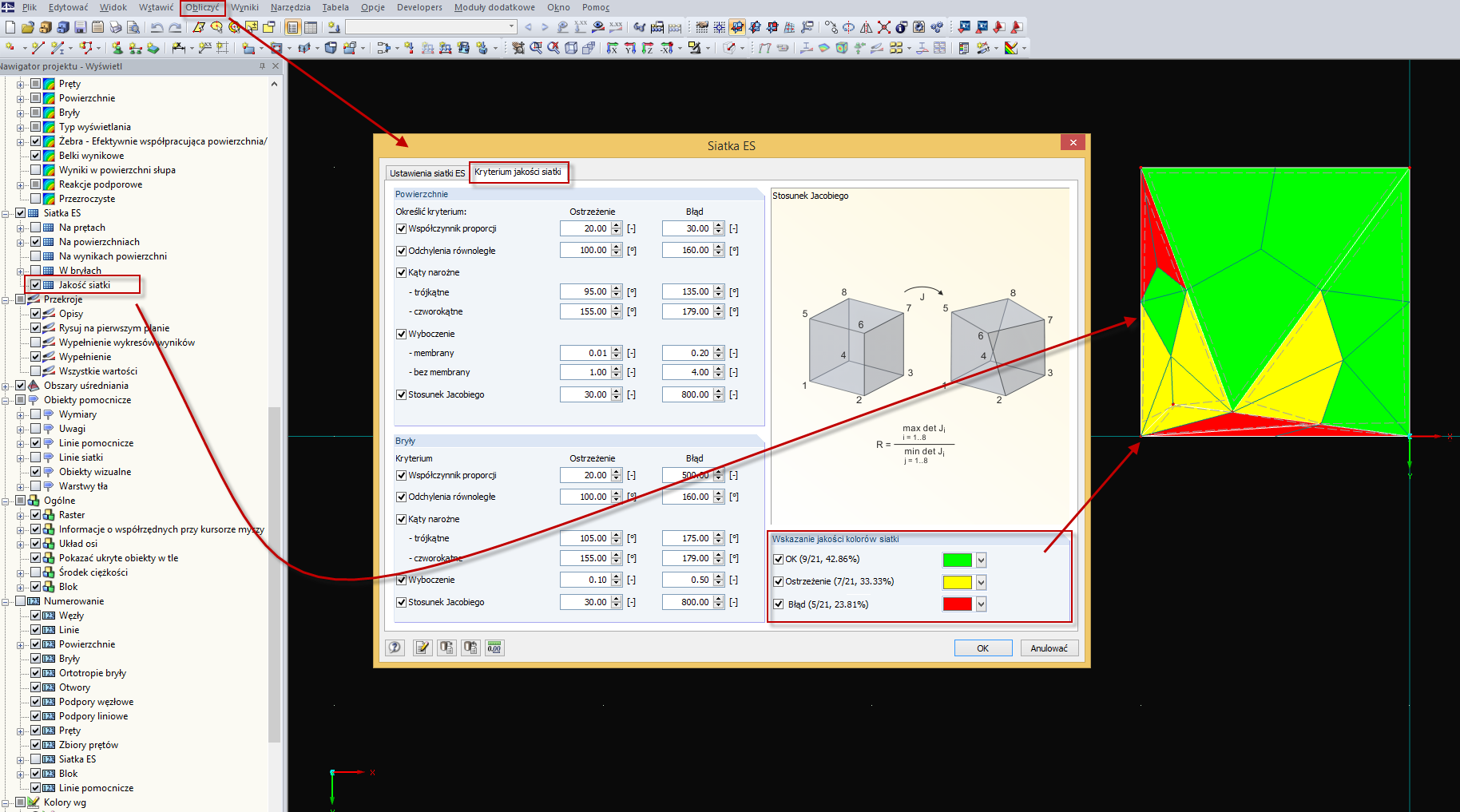Uncheck Ostrzeżenie (7/21, 33.33%) checkbox

[779, 581]
